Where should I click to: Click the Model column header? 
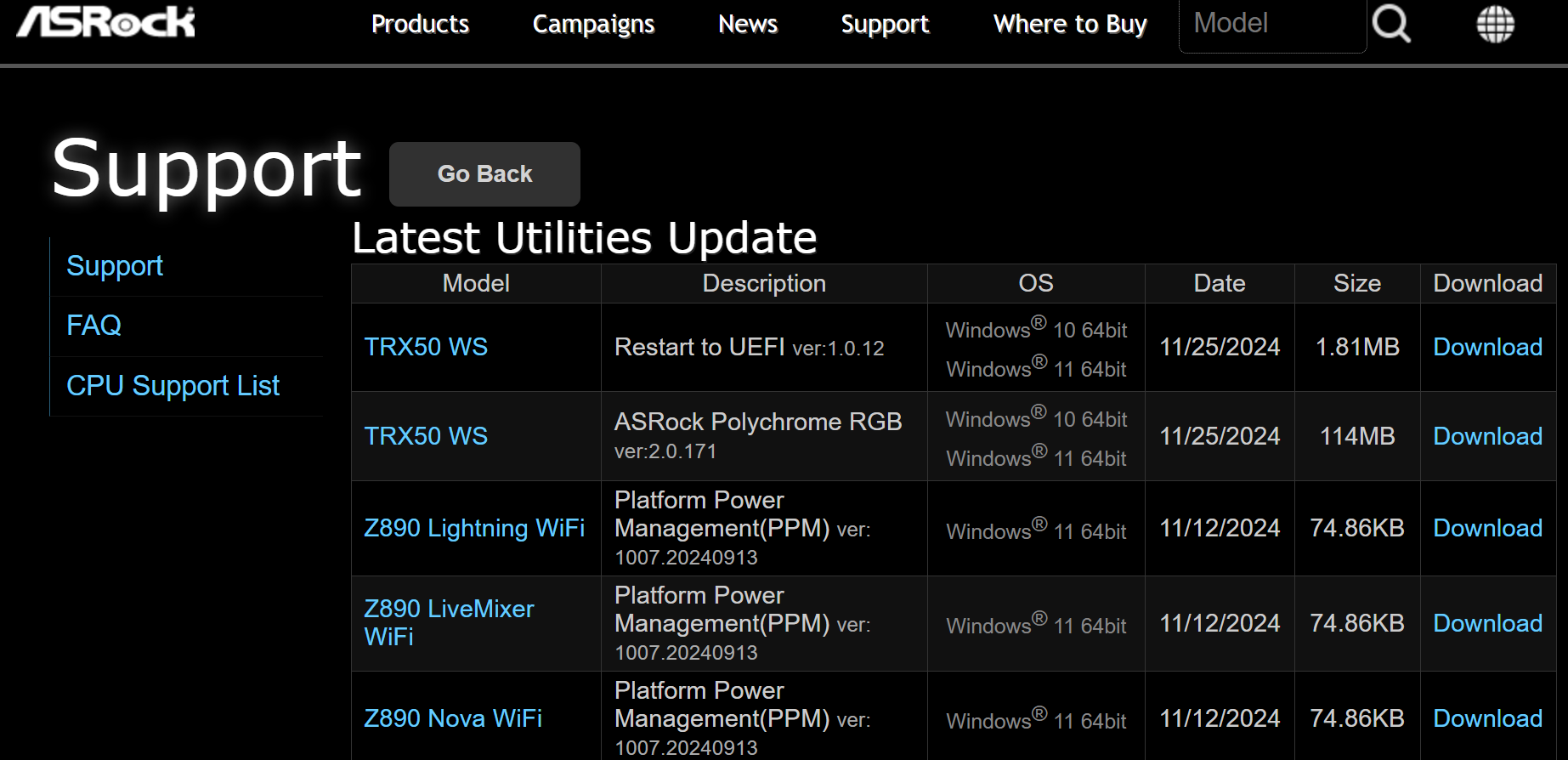(x=476, y=283)
